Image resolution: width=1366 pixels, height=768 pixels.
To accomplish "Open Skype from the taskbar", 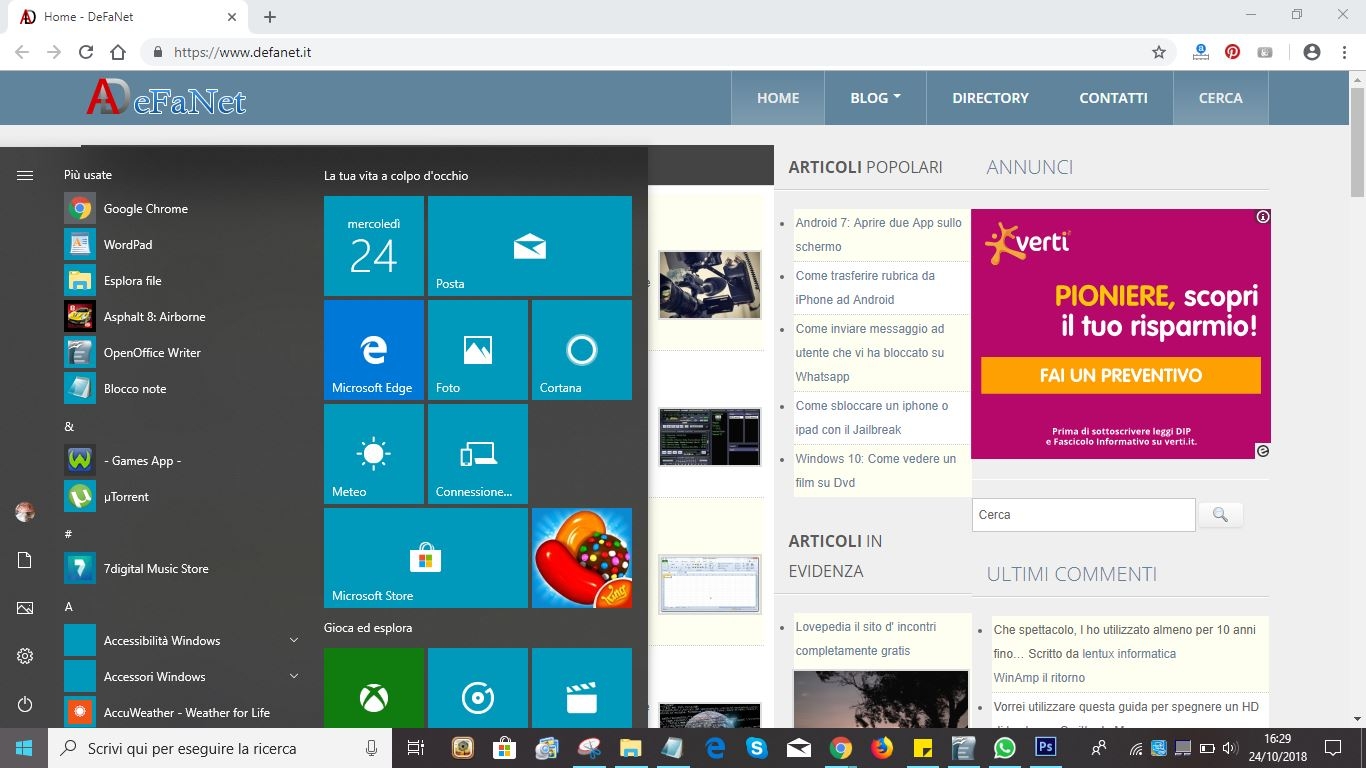I will (x=756, y=748).
